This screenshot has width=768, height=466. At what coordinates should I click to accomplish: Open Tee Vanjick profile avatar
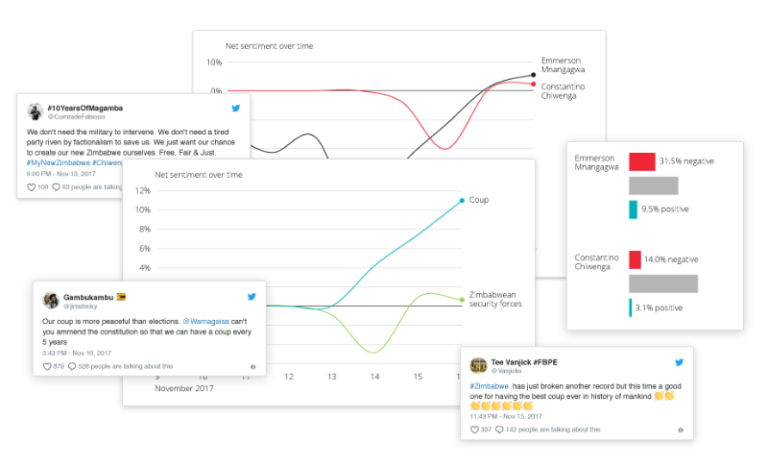(x=477, y=364)
